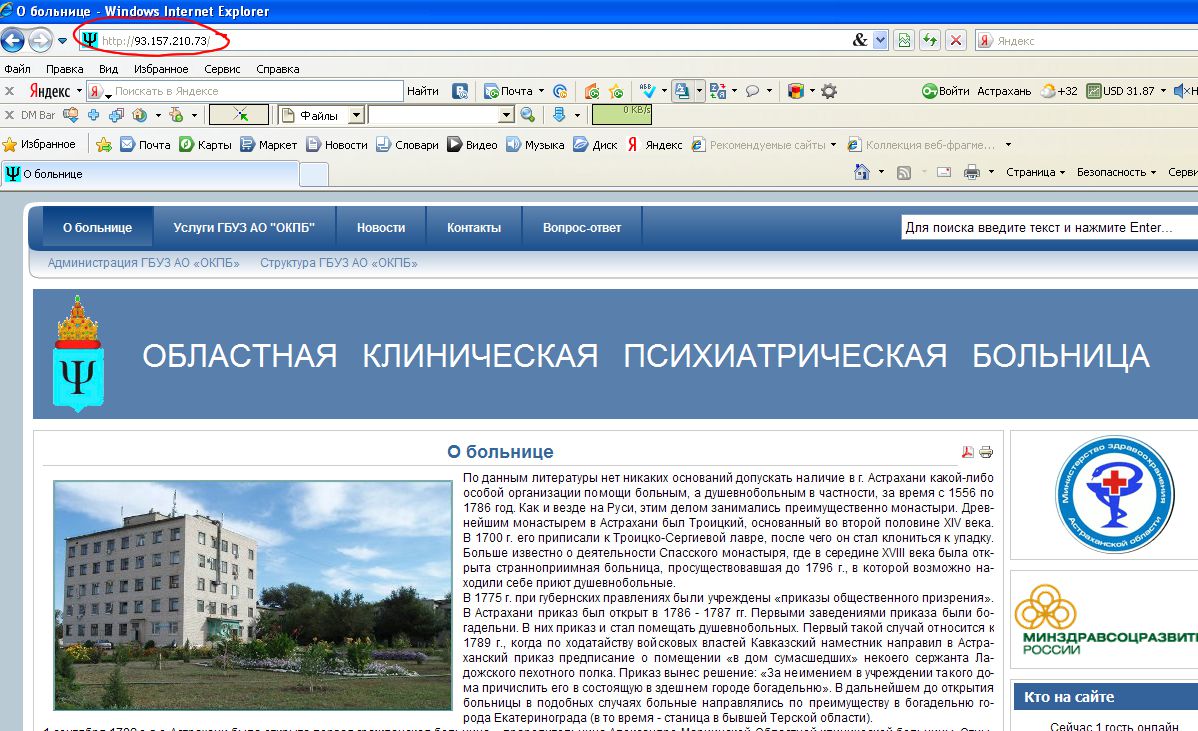This screenshot has height=731, width=1198.
Task: Open the Файлы dropdown in DM Bar
Action: point(356,115)
